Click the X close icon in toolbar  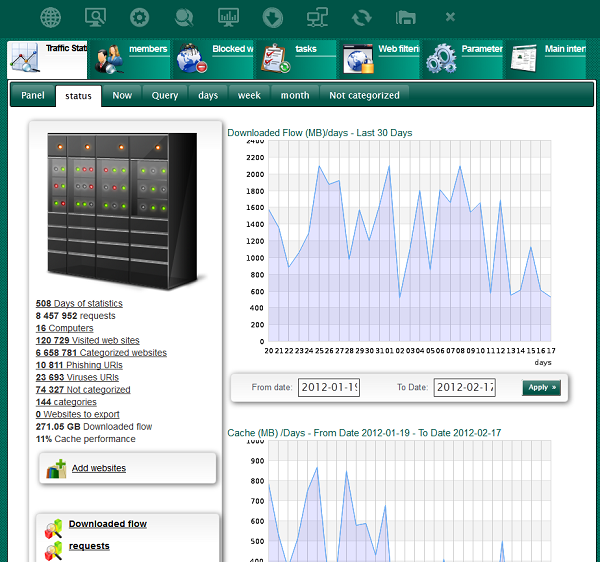(450, 17)
